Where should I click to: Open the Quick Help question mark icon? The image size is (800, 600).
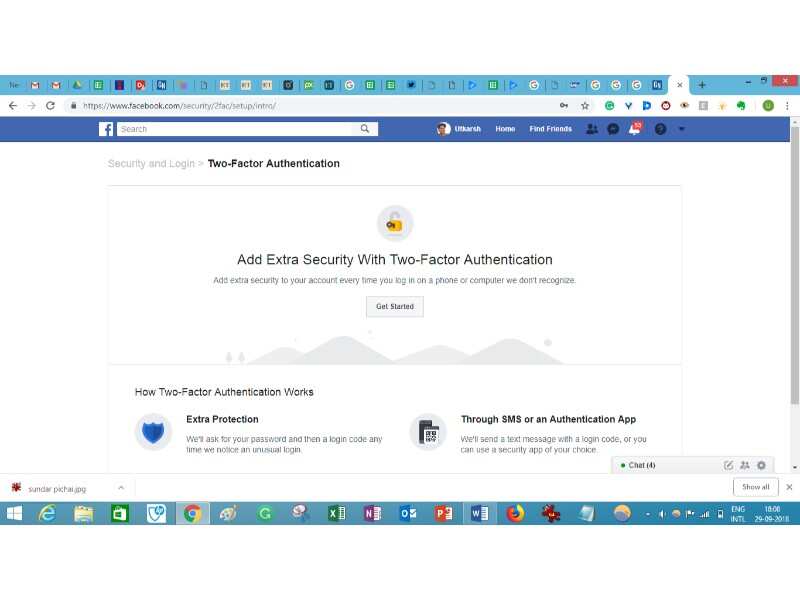[x=660, y=129]
